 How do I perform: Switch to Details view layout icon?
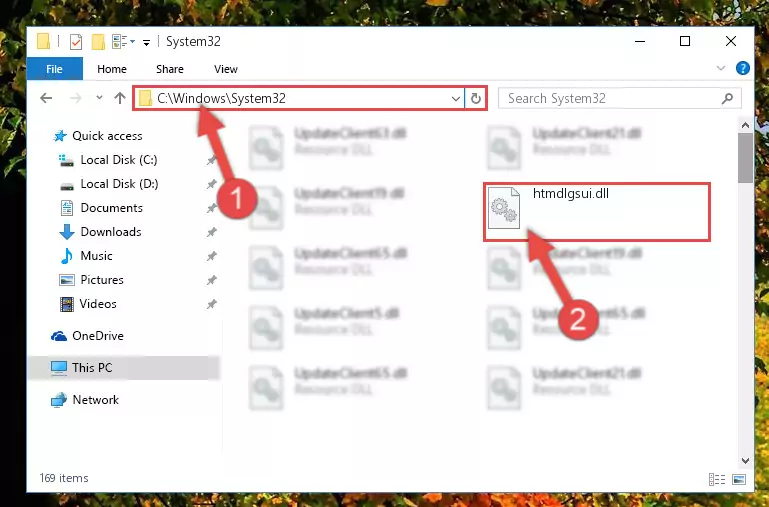coord(717,479)
